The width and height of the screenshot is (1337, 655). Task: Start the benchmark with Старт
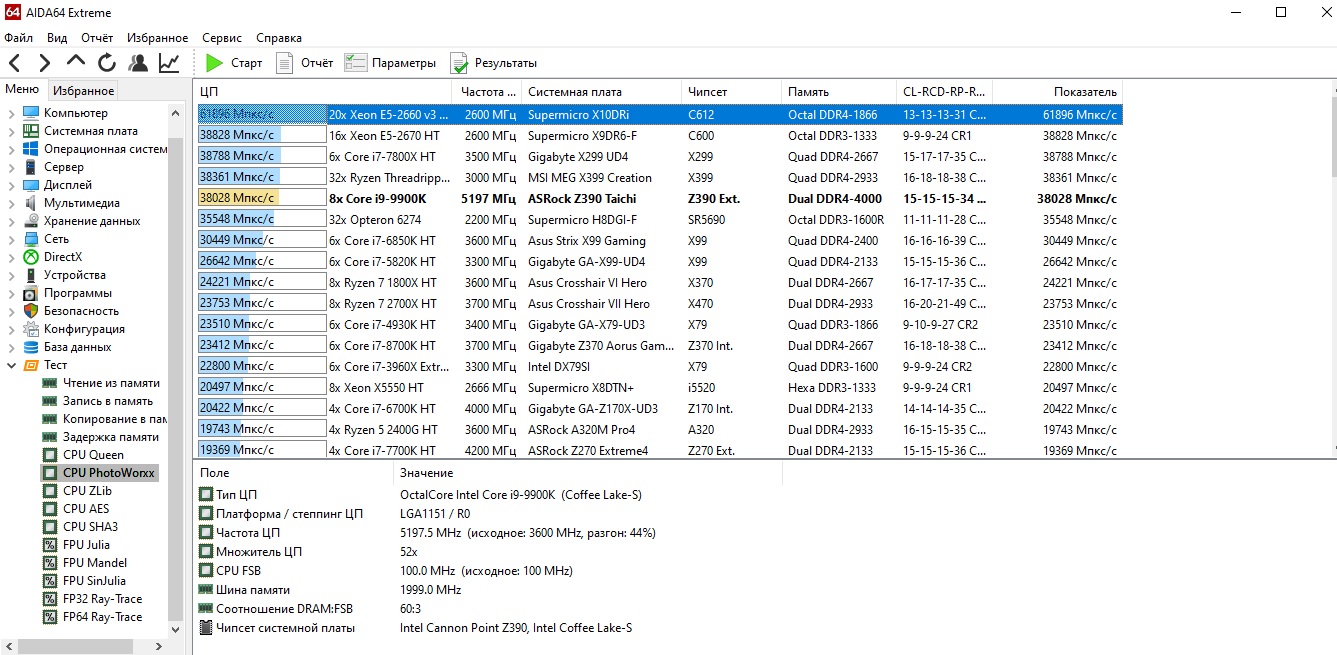tap(233, 63)
